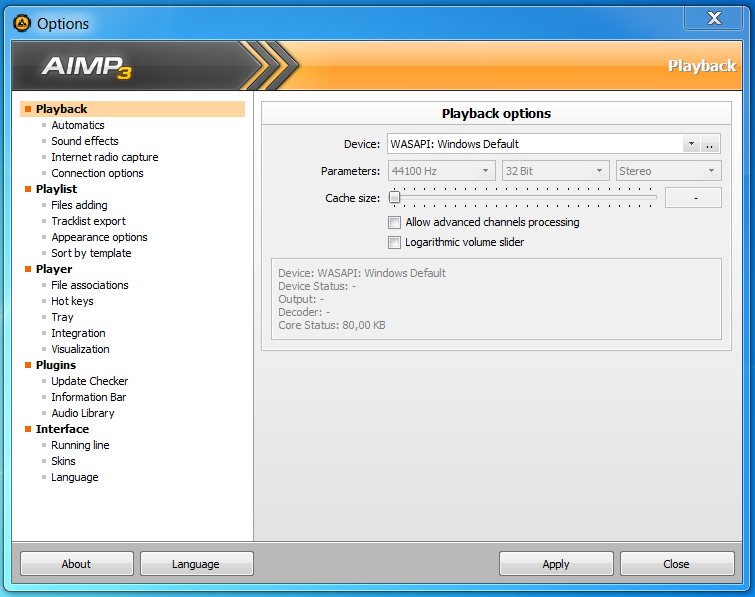755x597 pixels.
Task: Click 'Device: WASAPI: Windows Default' info line
Action: click(362, 273)
